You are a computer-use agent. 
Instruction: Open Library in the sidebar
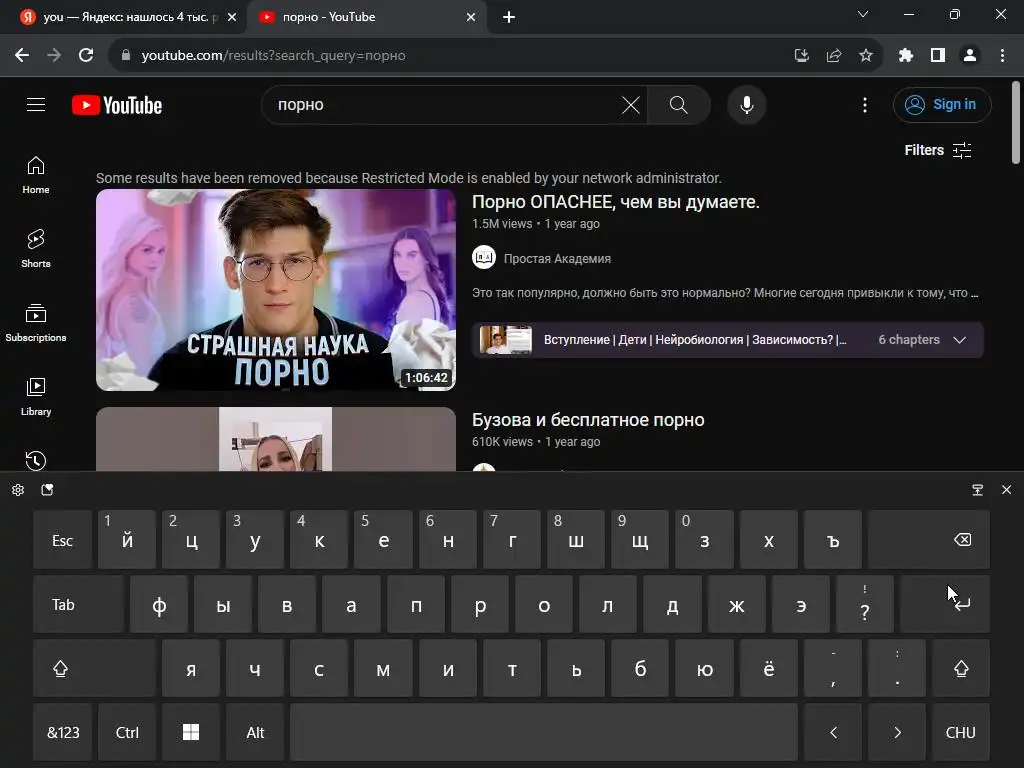pyautogui.click(x=36, y=396)
